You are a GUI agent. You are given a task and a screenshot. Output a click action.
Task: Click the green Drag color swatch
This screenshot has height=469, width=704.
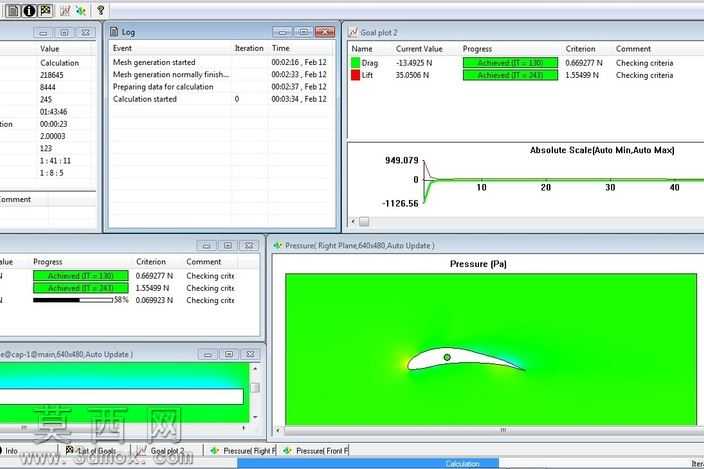pos(356,63)
